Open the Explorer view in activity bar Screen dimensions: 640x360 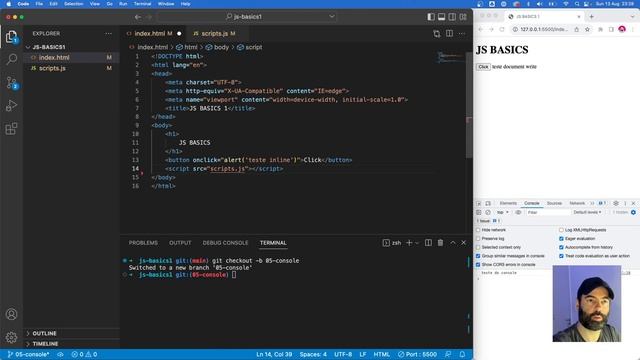click(x=11, y=37)
